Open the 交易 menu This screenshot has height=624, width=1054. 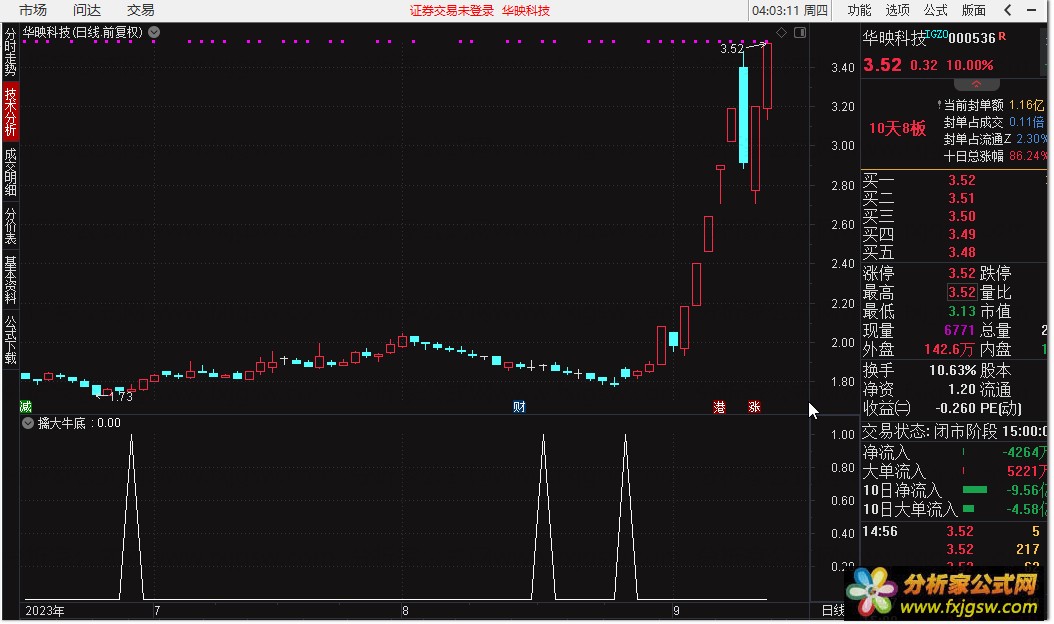click(140, 10)
